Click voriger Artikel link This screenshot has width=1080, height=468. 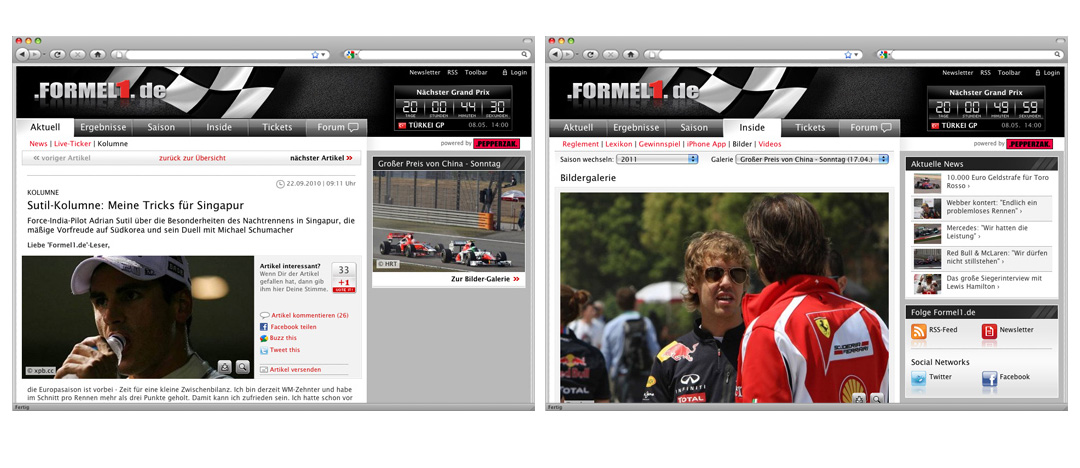(x=61, y=158)
